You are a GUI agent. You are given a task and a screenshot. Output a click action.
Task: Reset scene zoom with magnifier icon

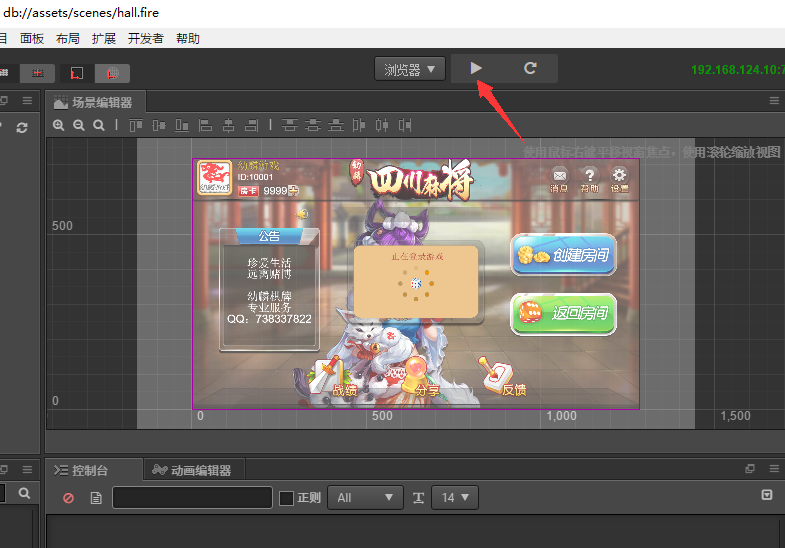tap(99, 125)
